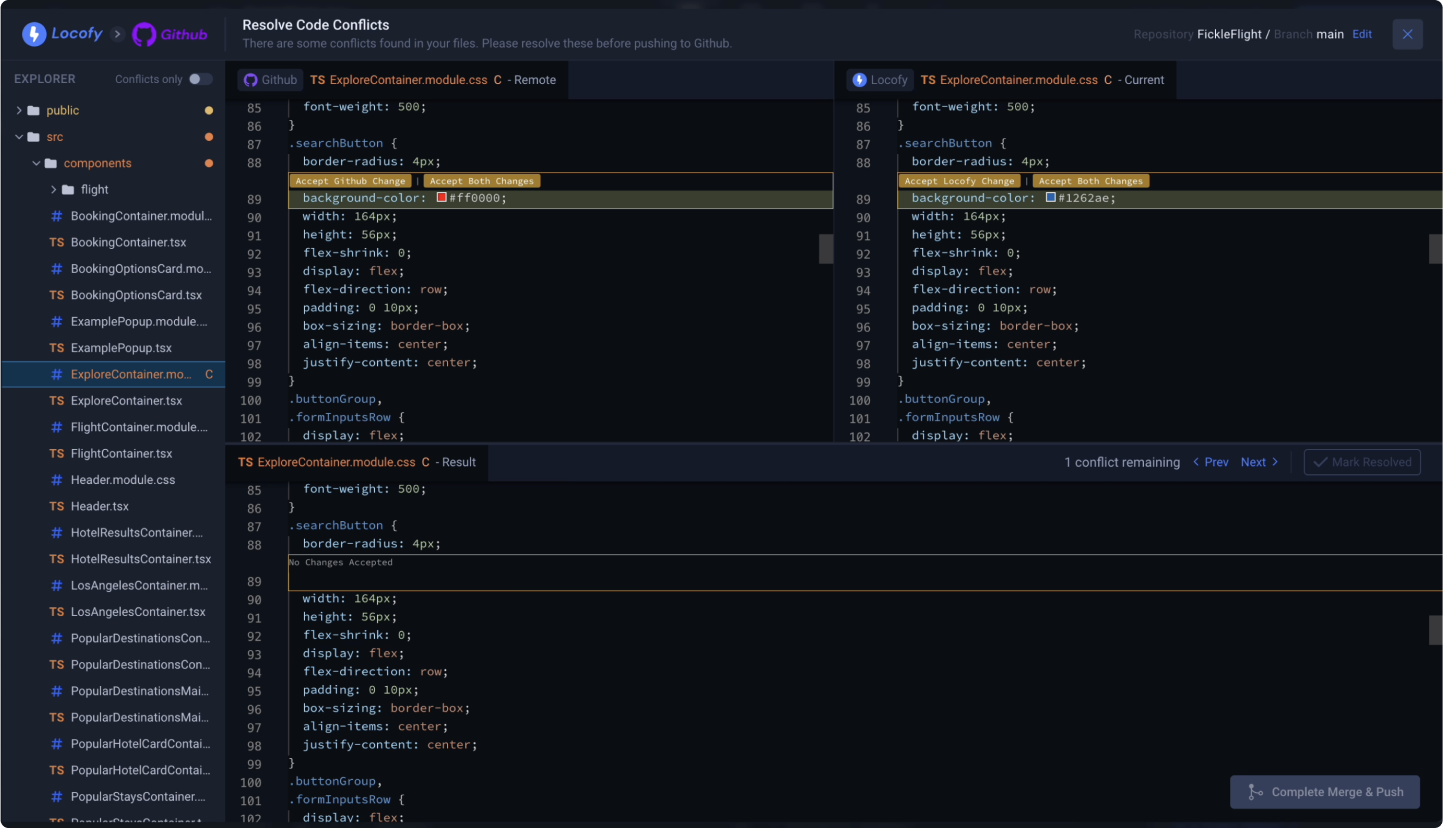Click the merge icon on Complete Merge & Push
The height and width of the screenshot is (828, 1443).
(1255, 791)
